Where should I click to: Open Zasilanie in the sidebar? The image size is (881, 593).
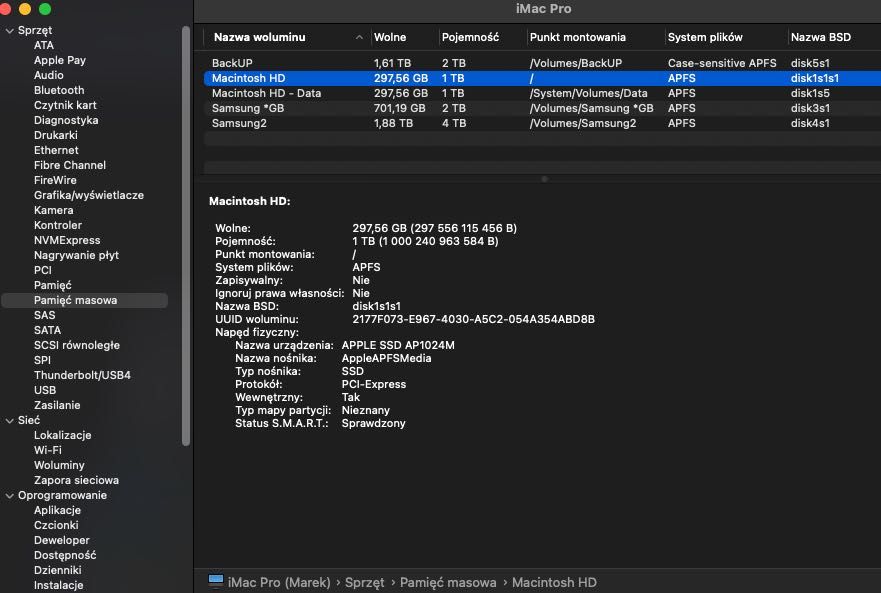pyautogui.click(x=57, y=405)
